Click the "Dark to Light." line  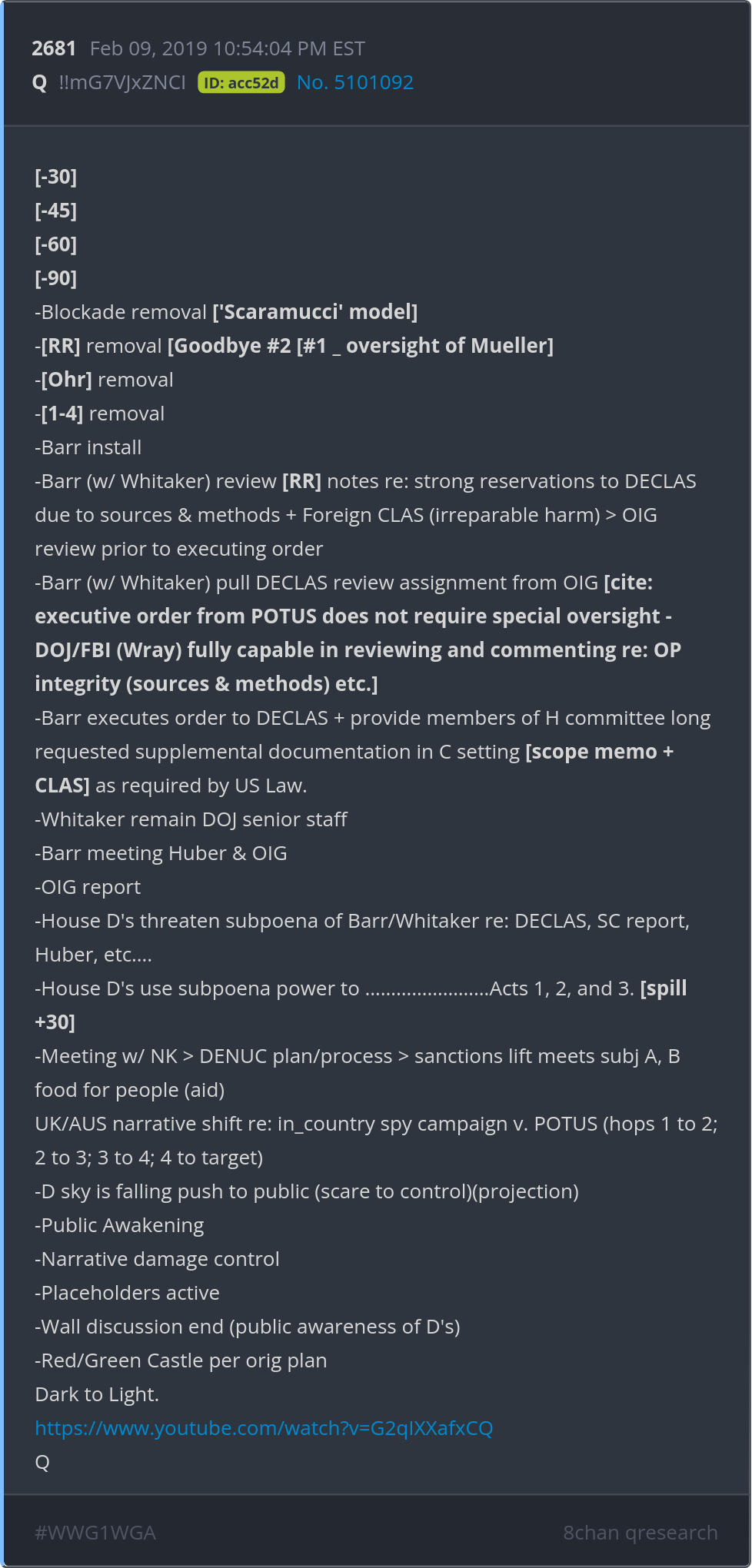tap(97, 1394)
